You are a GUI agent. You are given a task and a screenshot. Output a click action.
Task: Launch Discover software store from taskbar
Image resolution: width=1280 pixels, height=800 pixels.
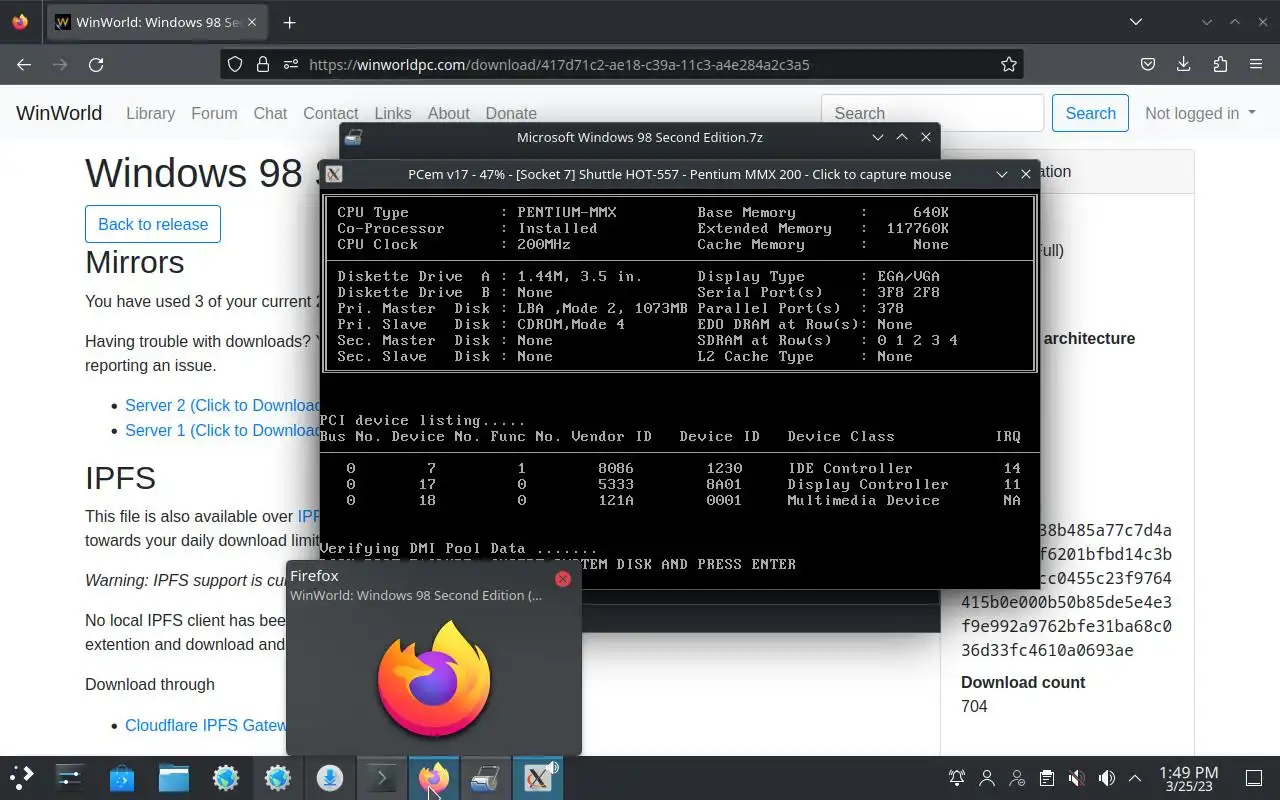tap(122, 778)
